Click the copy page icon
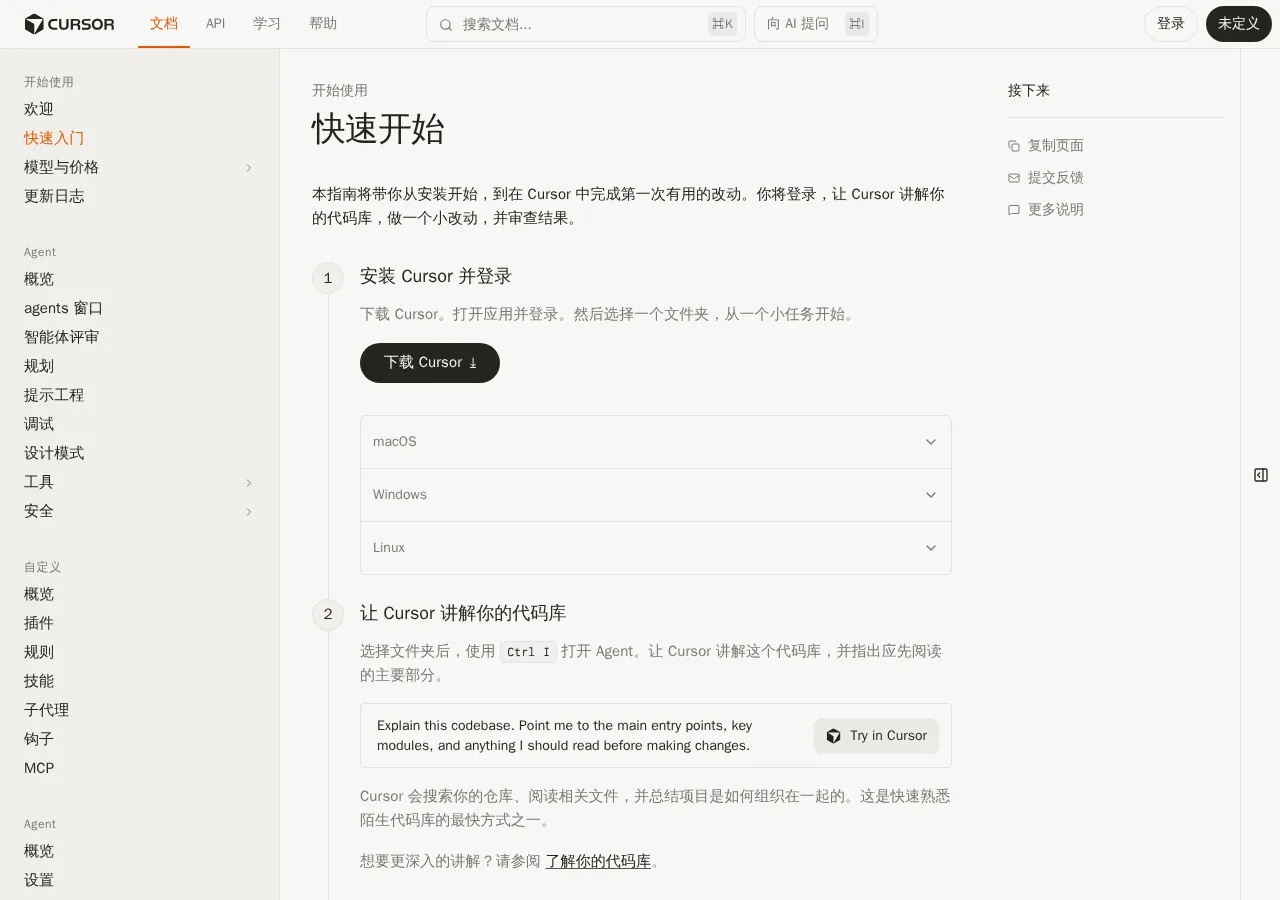The image size is (1280, 900). tap(1014, 146)
